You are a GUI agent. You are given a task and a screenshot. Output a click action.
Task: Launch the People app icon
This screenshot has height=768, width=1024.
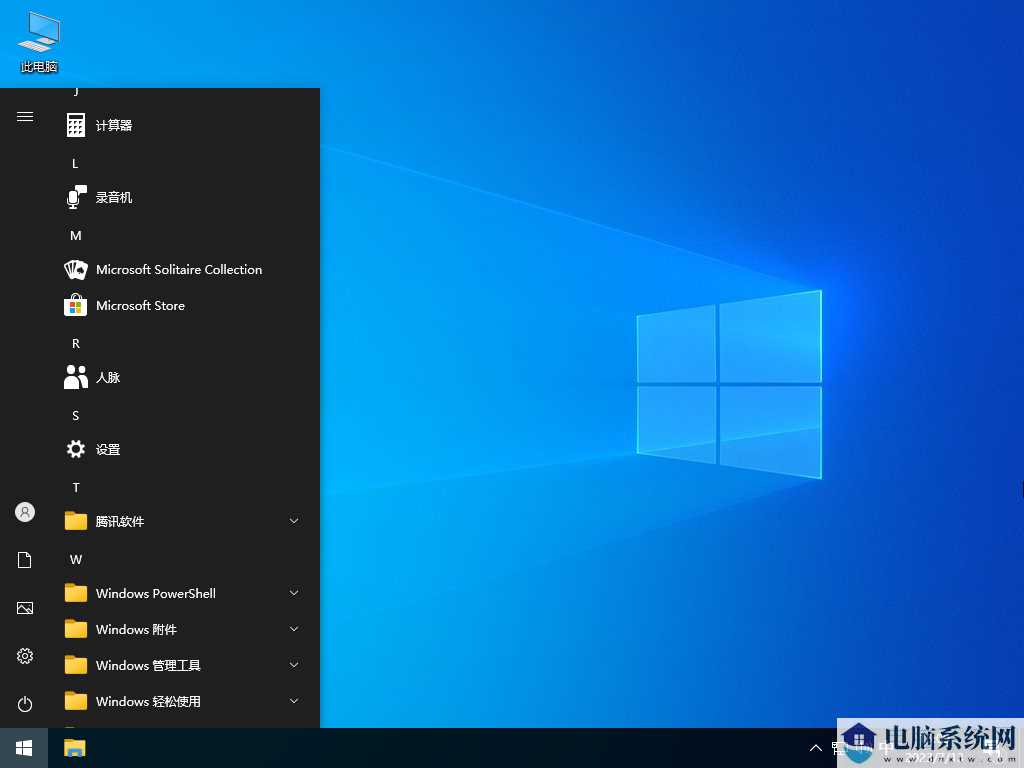click(x=76, y=377)
